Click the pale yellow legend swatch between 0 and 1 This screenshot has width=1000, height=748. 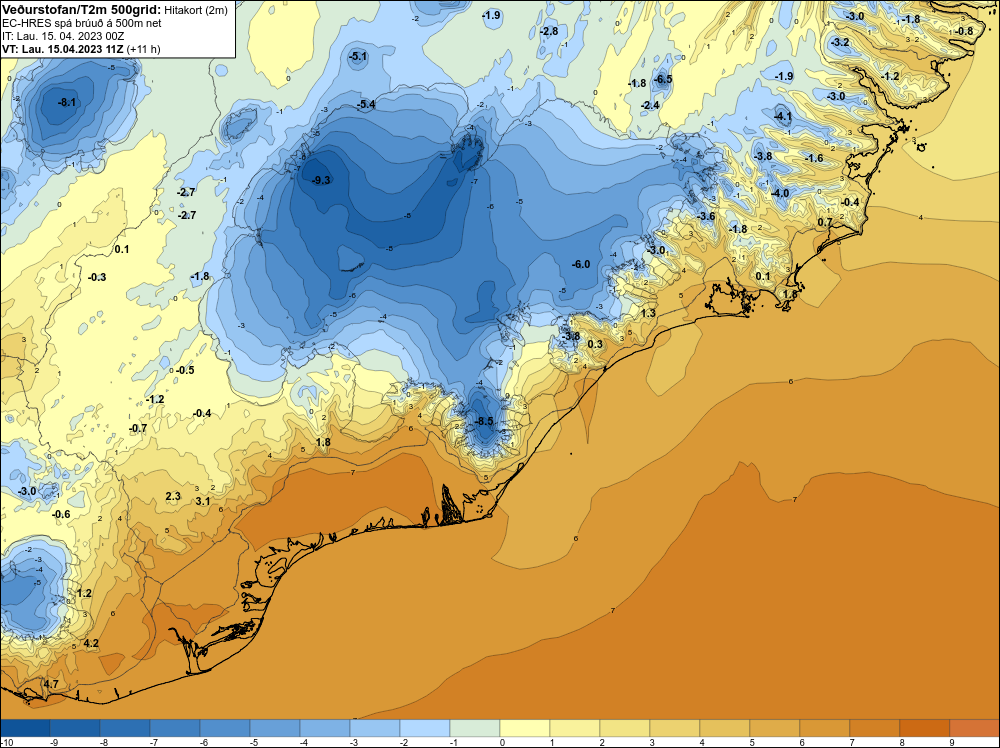(525, 728)
